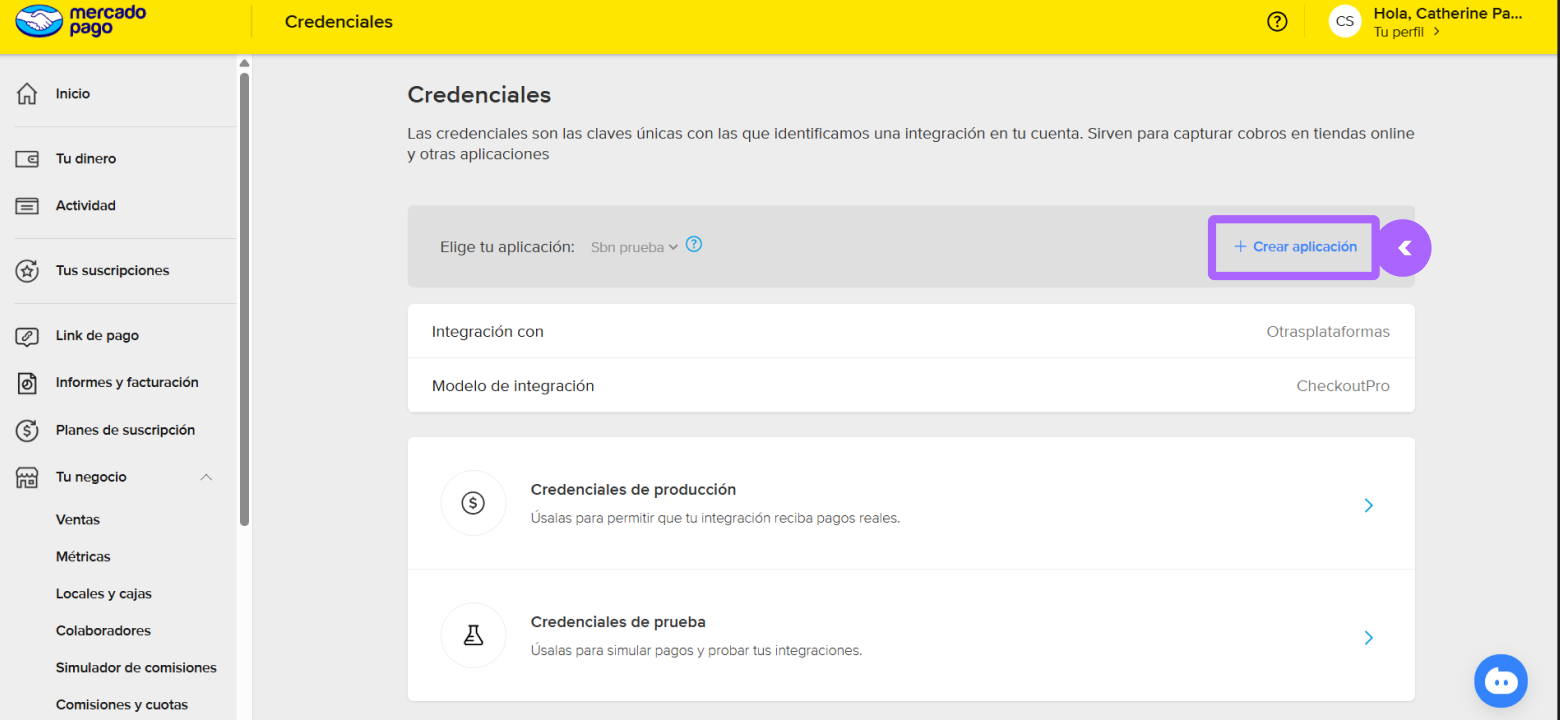Click the Crear aplicación button

[x=1295, y=247]
